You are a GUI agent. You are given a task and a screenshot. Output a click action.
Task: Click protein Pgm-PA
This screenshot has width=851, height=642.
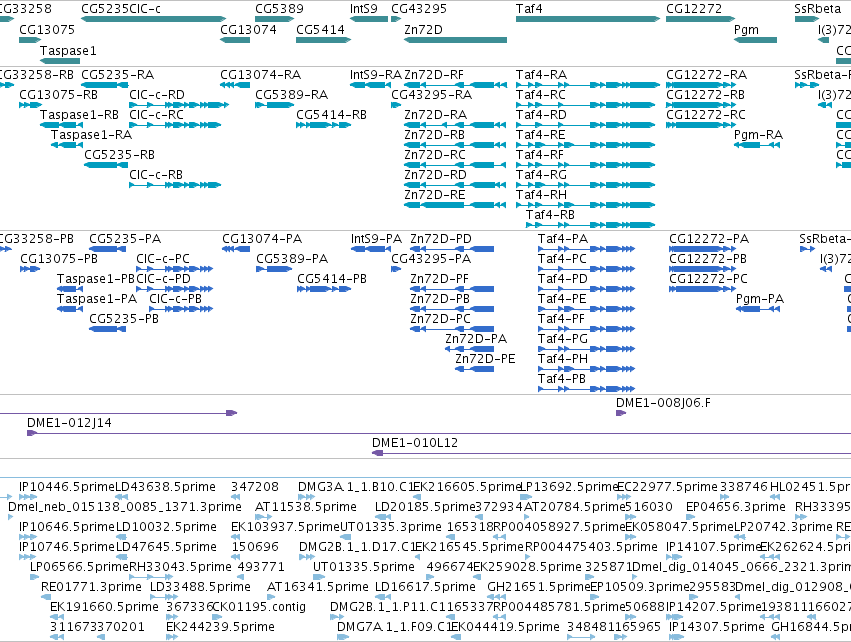pos(758,309)
